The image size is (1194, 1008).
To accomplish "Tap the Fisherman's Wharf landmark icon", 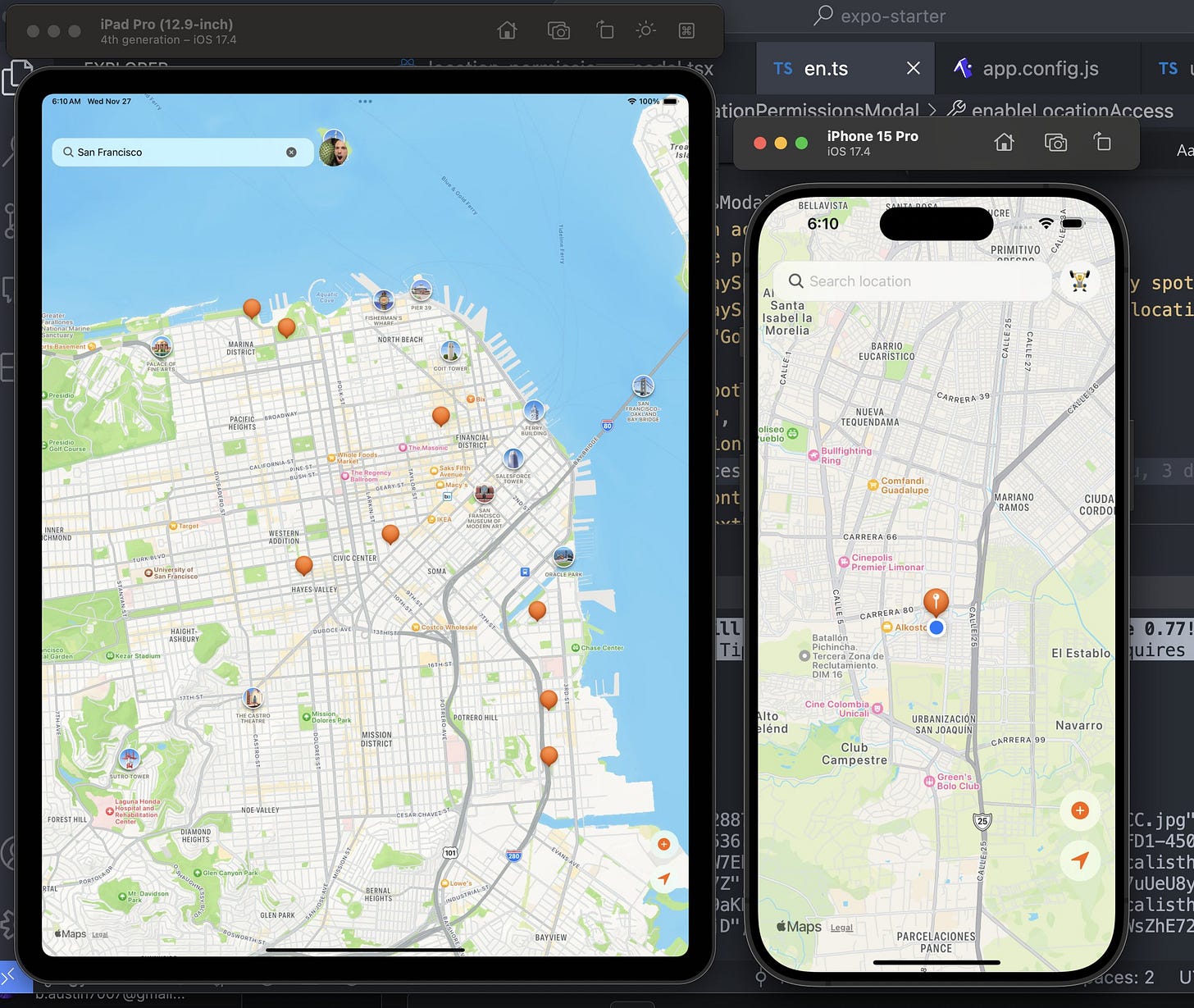I will pyautogui.click(x=384, y=301).
